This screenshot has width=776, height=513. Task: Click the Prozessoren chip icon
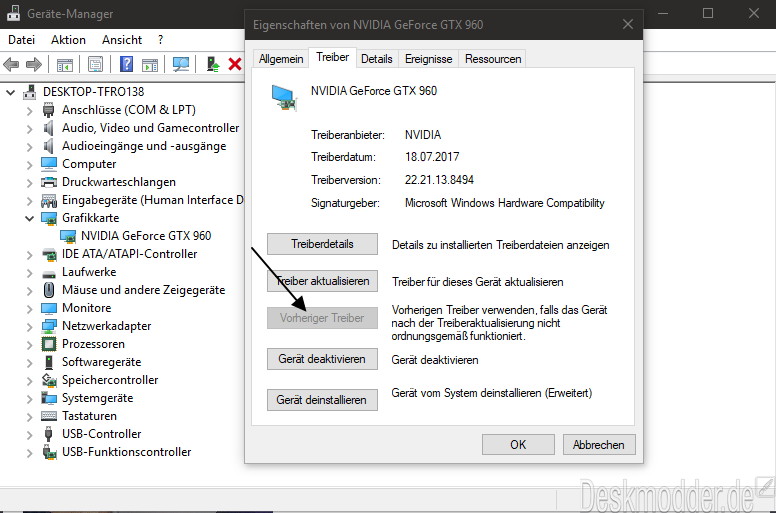tap(49, 344)
